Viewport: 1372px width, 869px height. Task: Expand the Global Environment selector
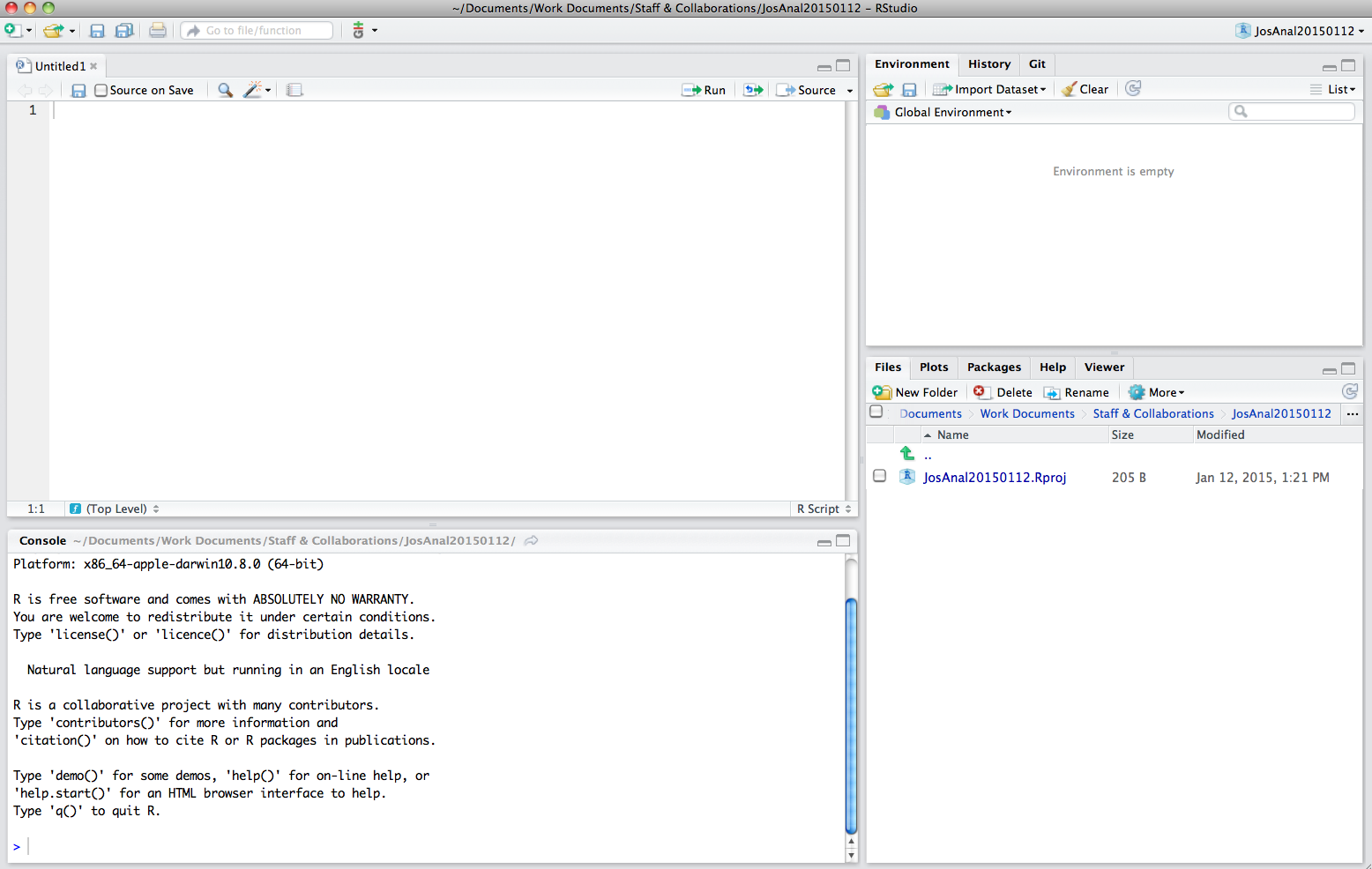(x=943, y=112)
